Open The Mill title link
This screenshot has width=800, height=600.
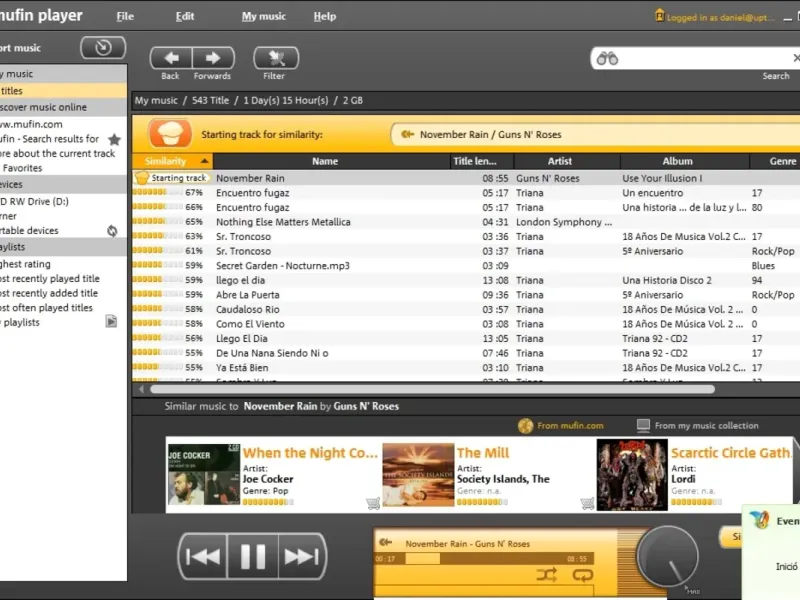483,453
